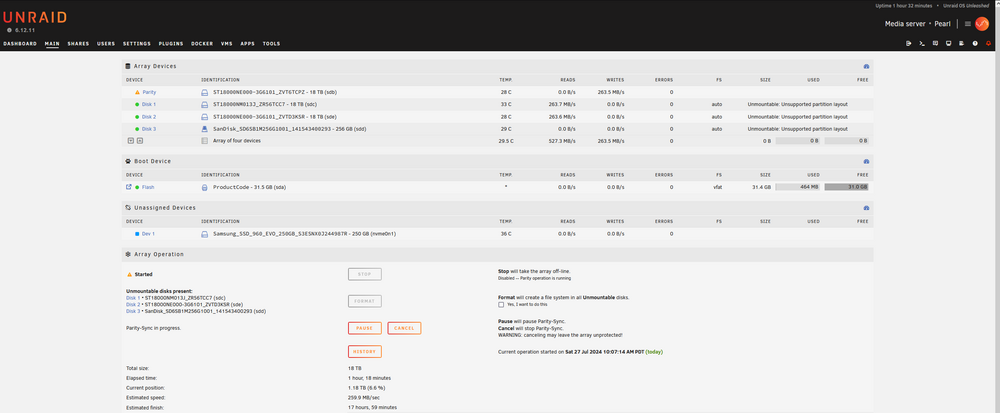Click the blue square status icon for Dev 1

tap(137, 234)
